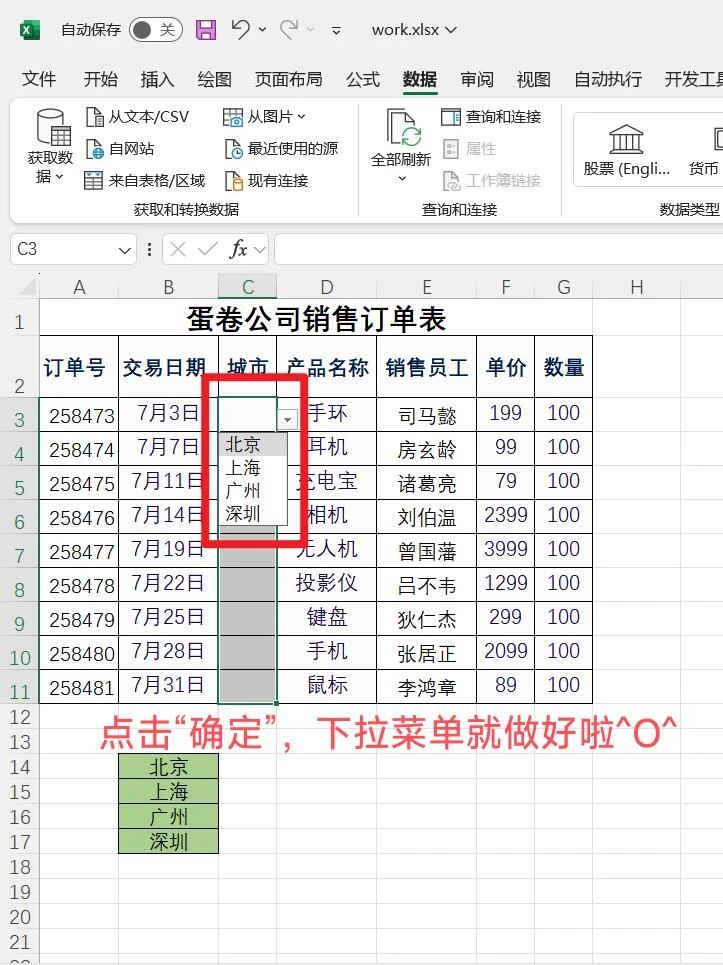Select column H header
This screenshot has height=965, width=723.
637,287
